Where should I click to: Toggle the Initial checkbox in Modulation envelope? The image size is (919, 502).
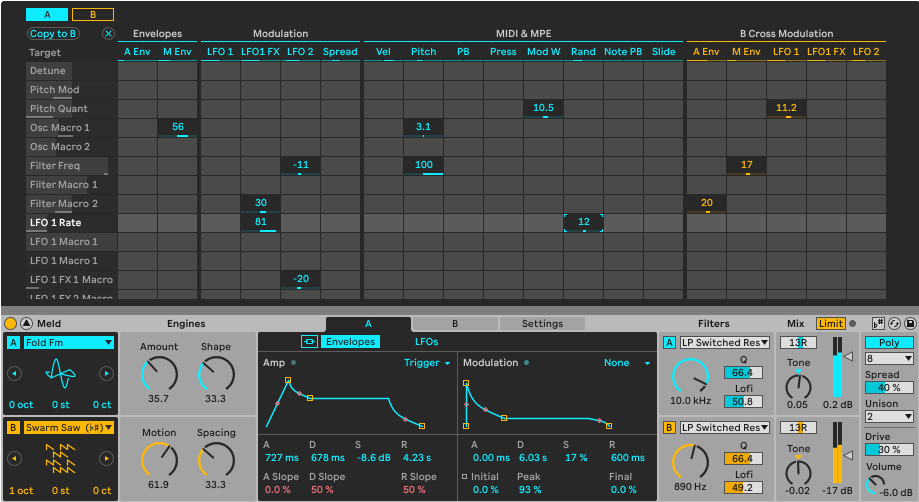coord(465,476)
